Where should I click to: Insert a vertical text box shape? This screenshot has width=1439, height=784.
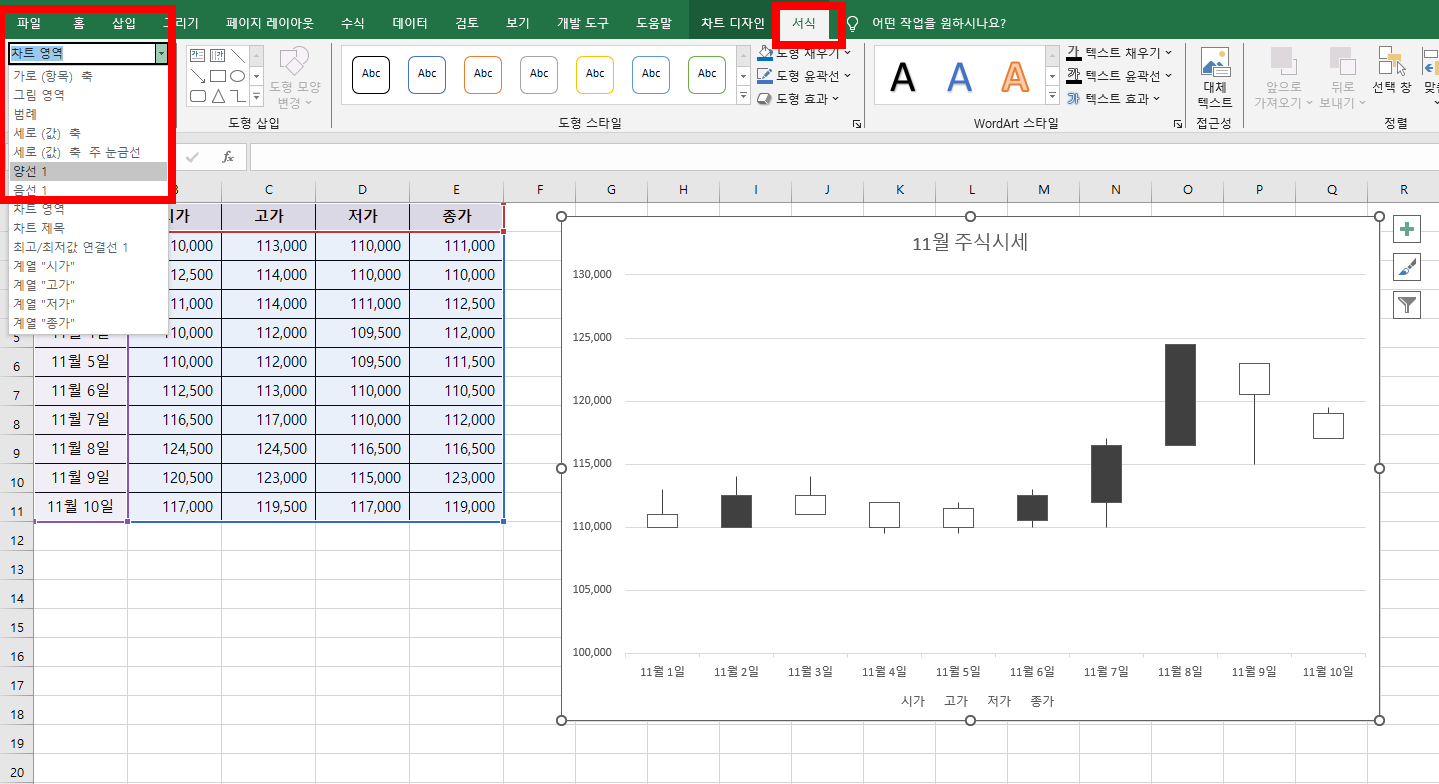pos(217,55)
